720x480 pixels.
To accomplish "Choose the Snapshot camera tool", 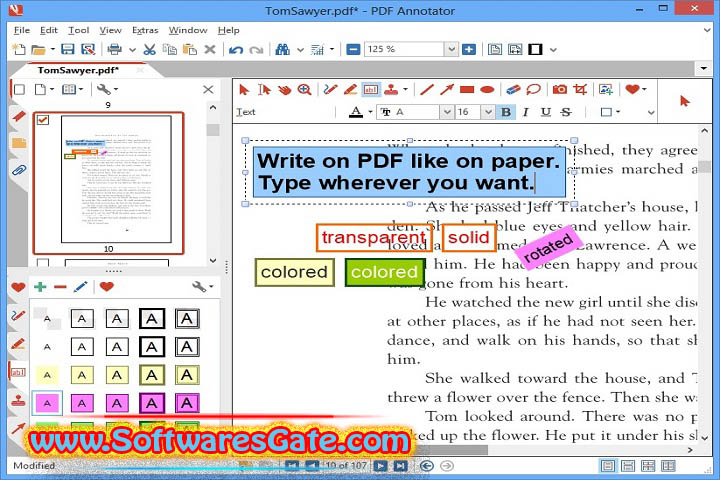I will pos(559,90).
